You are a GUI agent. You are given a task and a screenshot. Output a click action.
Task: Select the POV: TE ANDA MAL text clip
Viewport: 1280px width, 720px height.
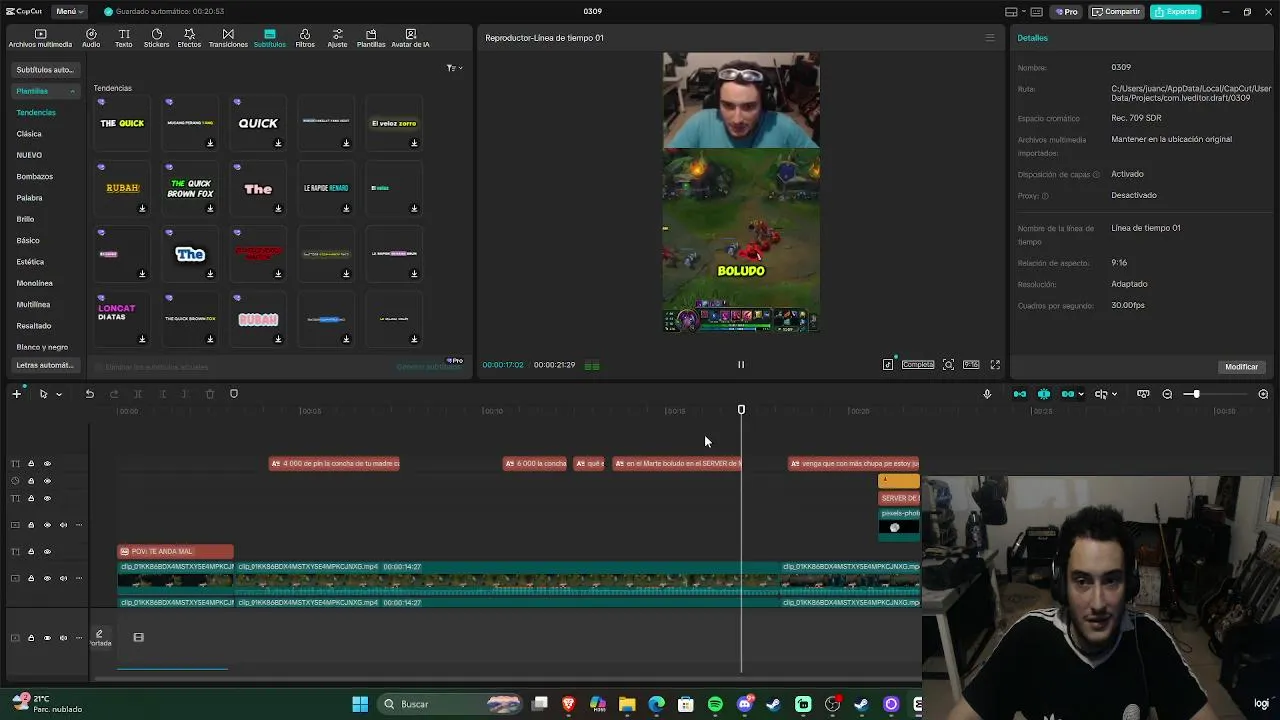pyautogui.click(x=175, y=552)
